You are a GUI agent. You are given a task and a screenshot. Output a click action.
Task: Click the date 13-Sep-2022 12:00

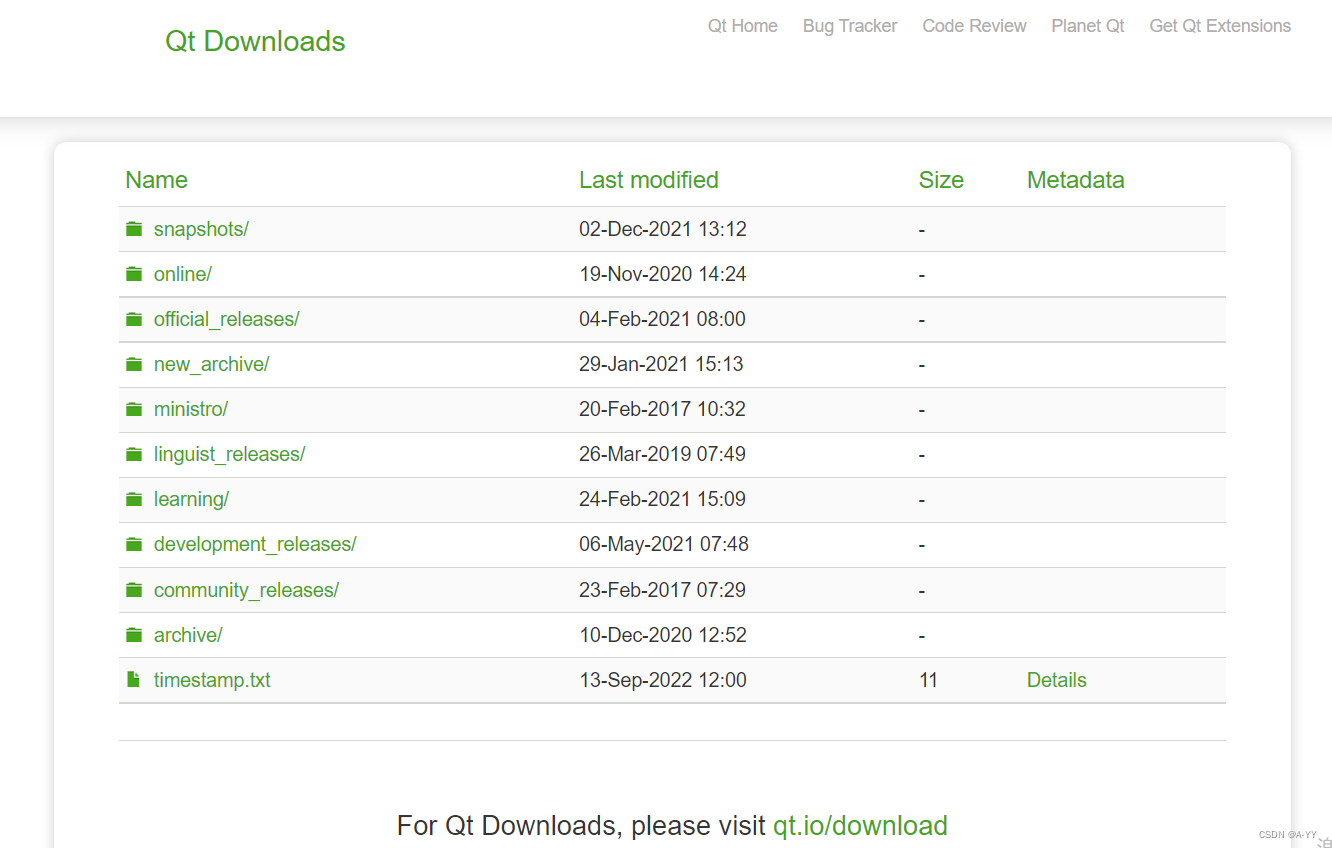tap(663, 680)
